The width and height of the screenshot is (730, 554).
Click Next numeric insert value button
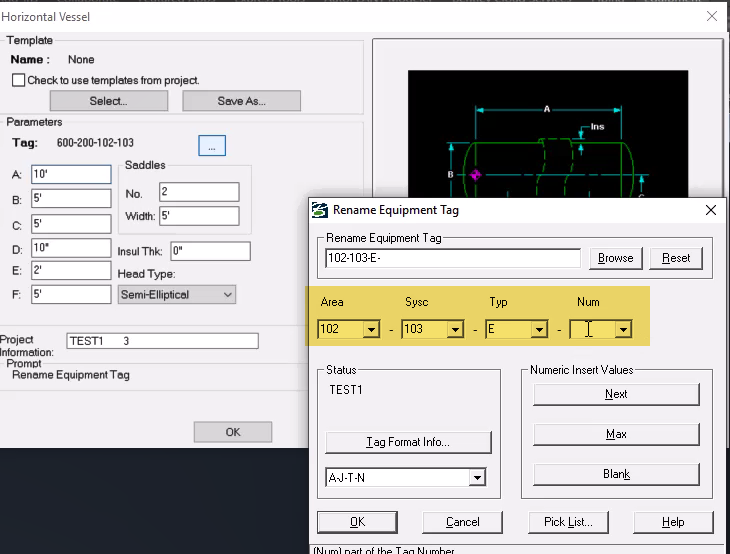pyautogui.click(x=616, y=394)
